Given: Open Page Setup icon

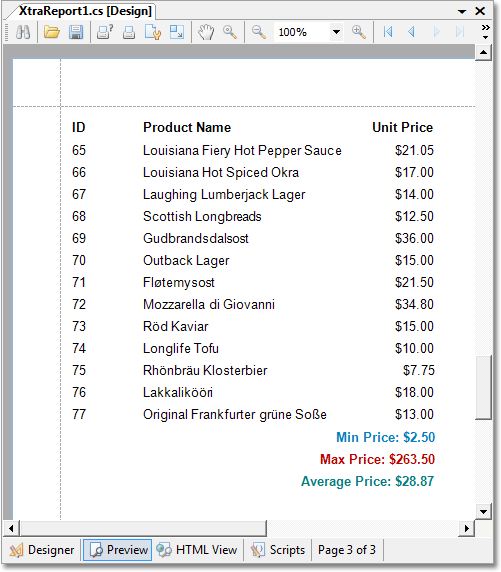Looking at the screenshot, I should pos(153,32).
